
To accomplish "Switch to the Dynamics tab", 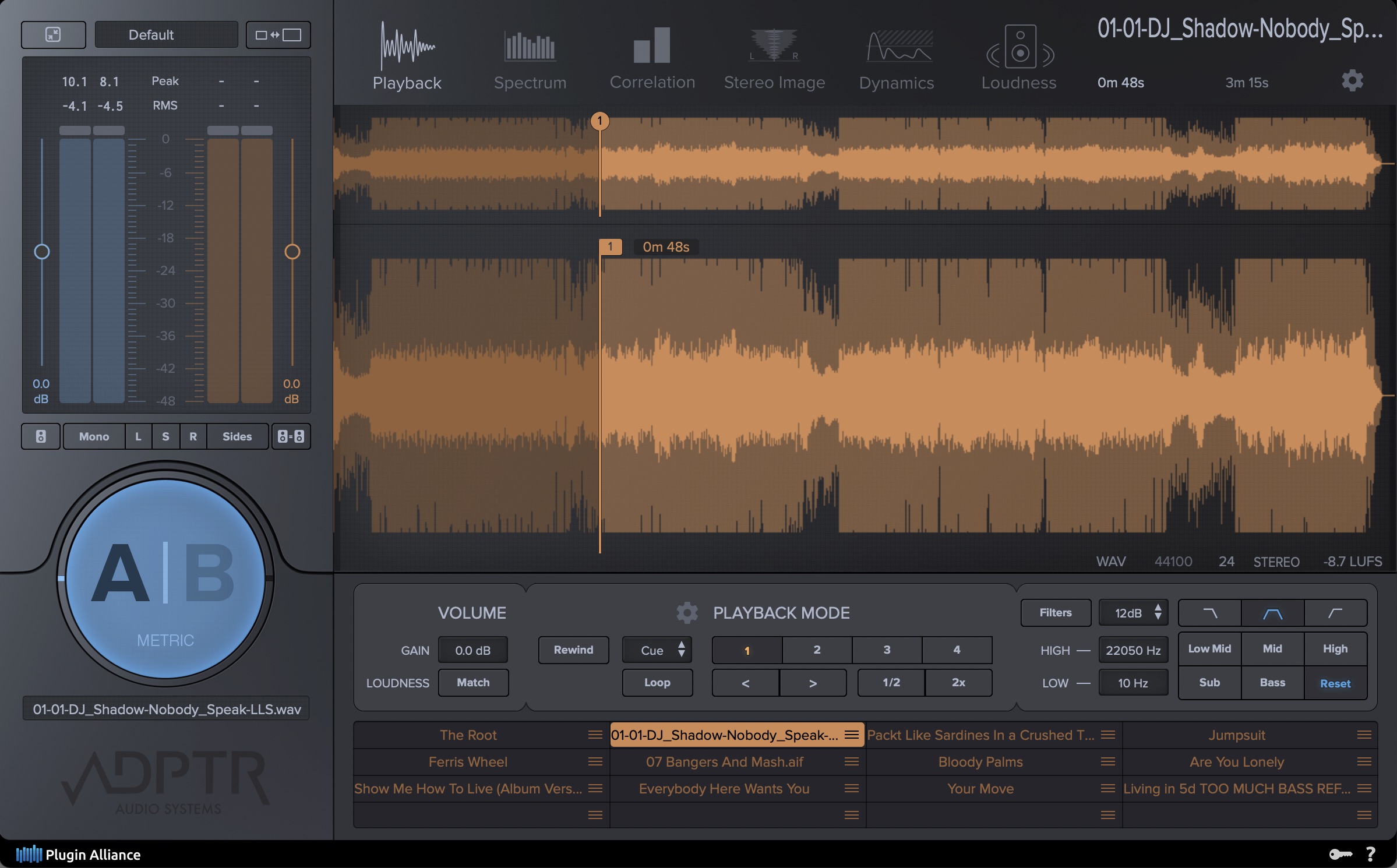I will [x=897, y=61].
